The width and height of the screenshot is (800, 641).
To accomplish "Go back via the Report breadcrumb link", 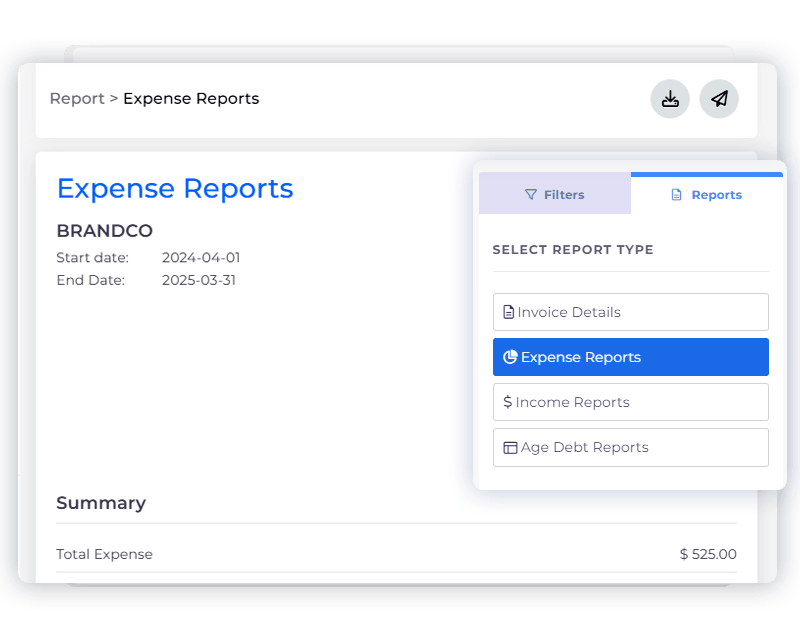I will [77, 98].
